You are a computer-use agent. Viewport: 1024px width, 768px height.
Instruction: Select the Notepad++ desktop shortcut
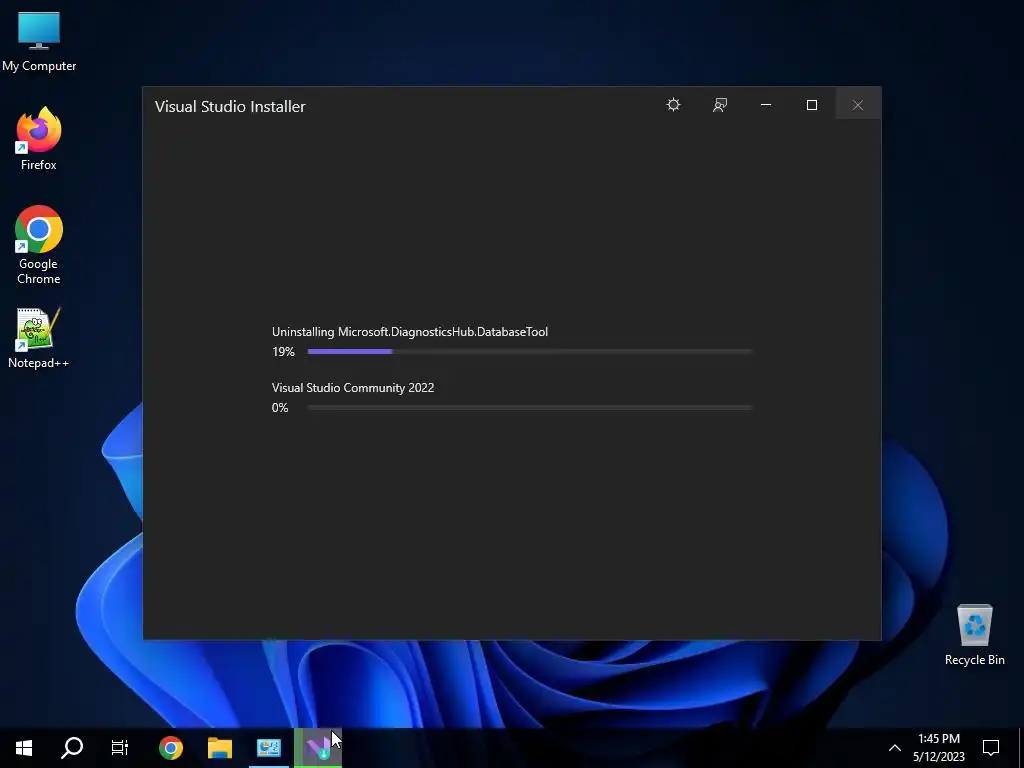click(x=39, y=338)
